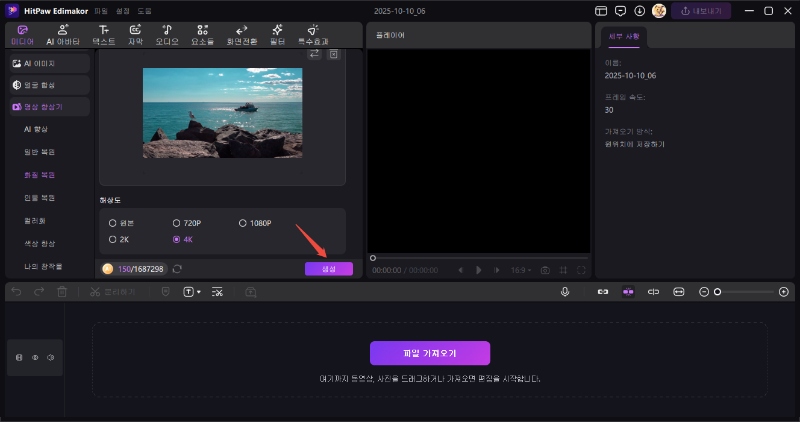This screenshot has width=800, height=422.
Task: Enter fullscreen preview mode
Action: click(581, 270)
